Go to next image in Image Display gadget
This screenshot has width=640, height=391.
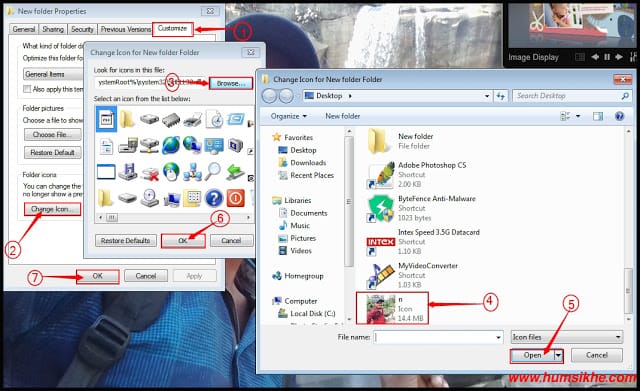pyautogui.click(x=619, y=57)
